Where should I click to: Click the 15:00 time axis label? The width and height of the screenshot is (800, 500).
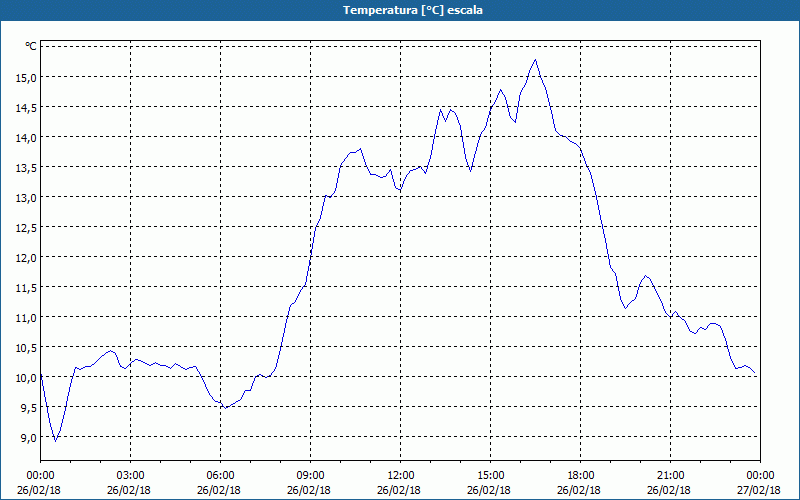click(491, 476)
